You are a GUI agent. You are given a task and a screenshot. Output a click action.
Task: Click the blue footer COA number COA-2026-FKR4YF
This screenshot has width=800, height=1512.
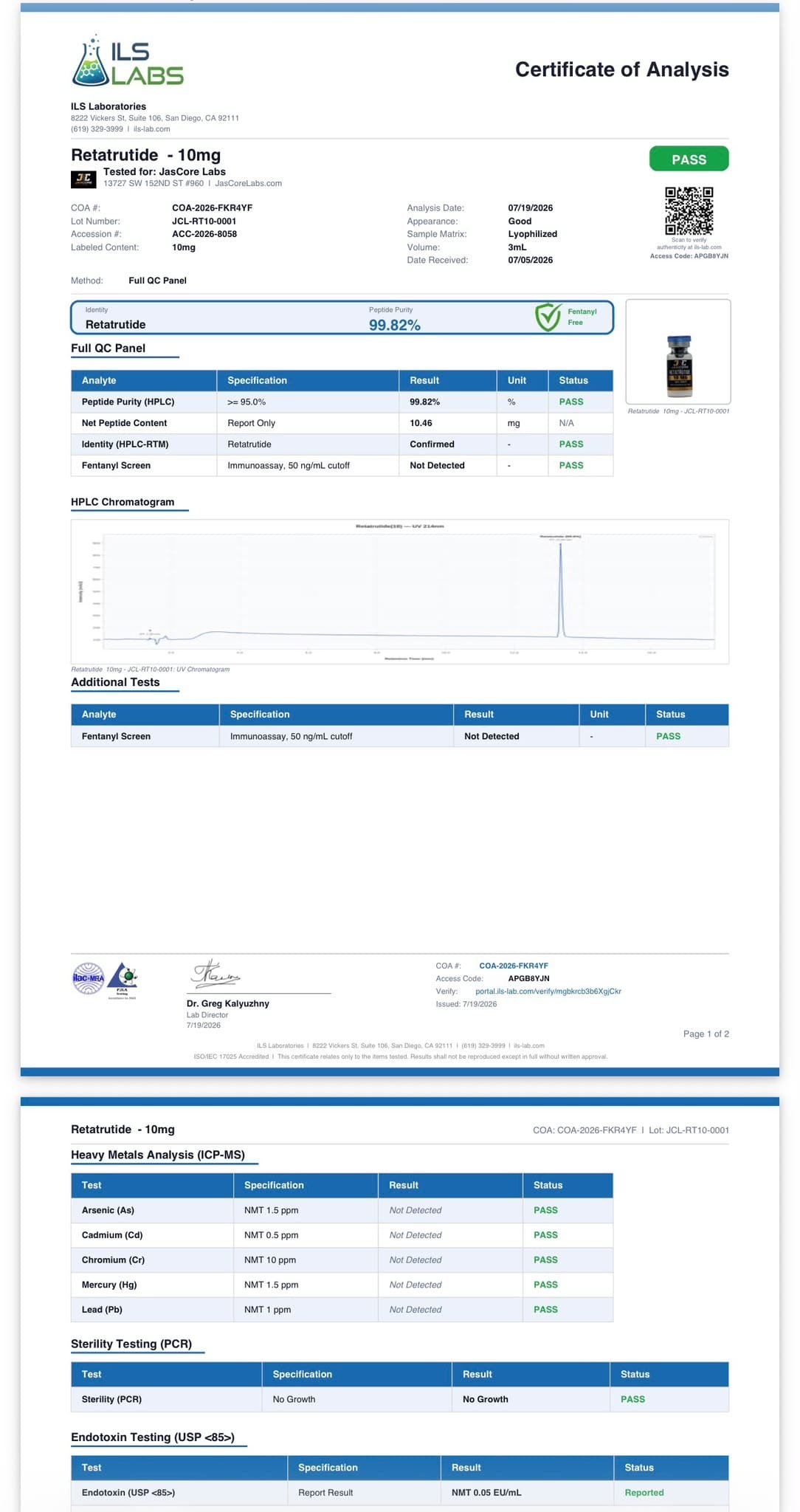click(514, 966)
